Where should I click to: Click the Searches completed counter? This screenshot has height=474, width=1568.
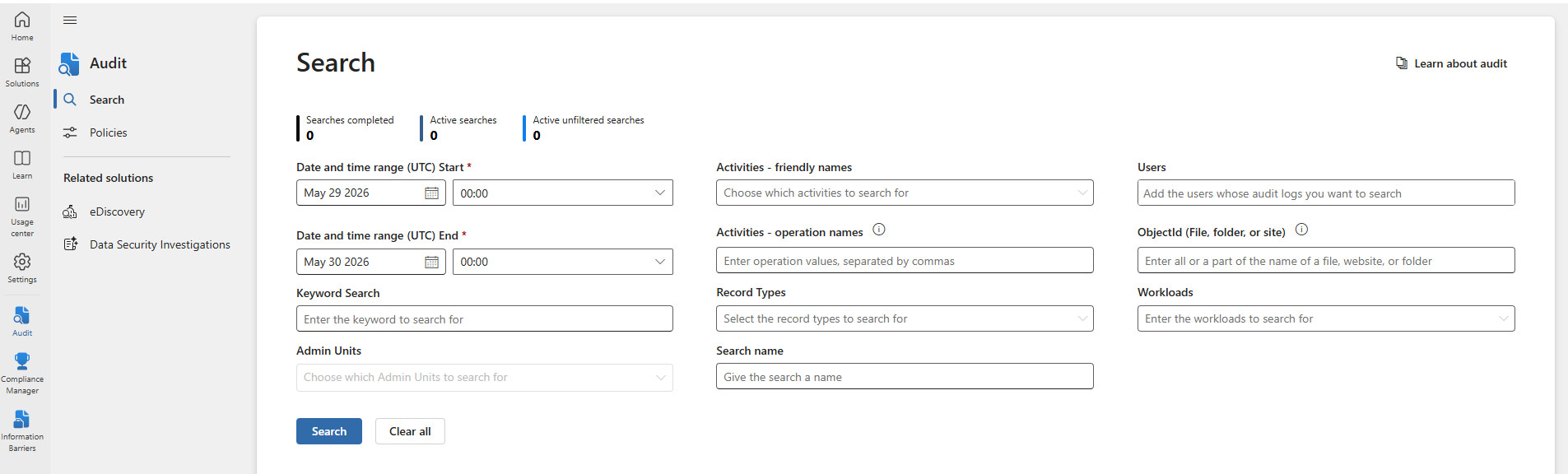[346, 128]
